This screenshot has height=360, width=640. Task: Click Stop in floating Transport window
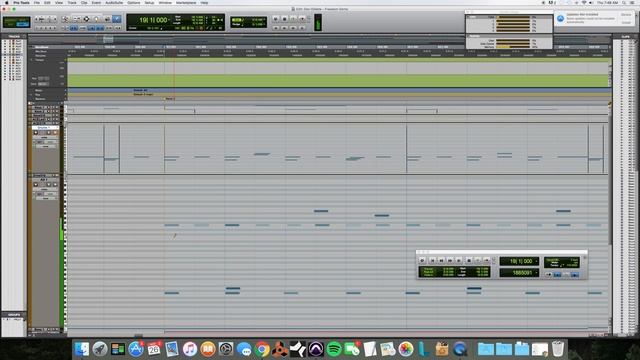tap(469, 260)
